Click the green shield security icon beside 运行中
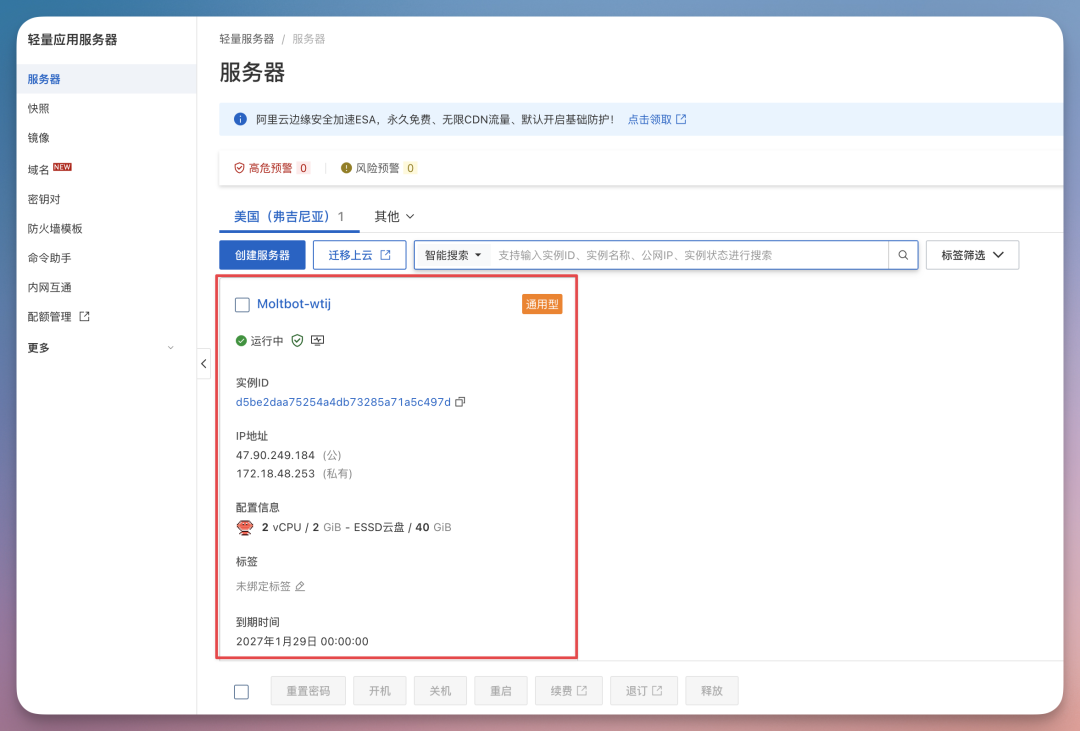1080x731 pixels. pyautogui.click(x=297, y=340)
